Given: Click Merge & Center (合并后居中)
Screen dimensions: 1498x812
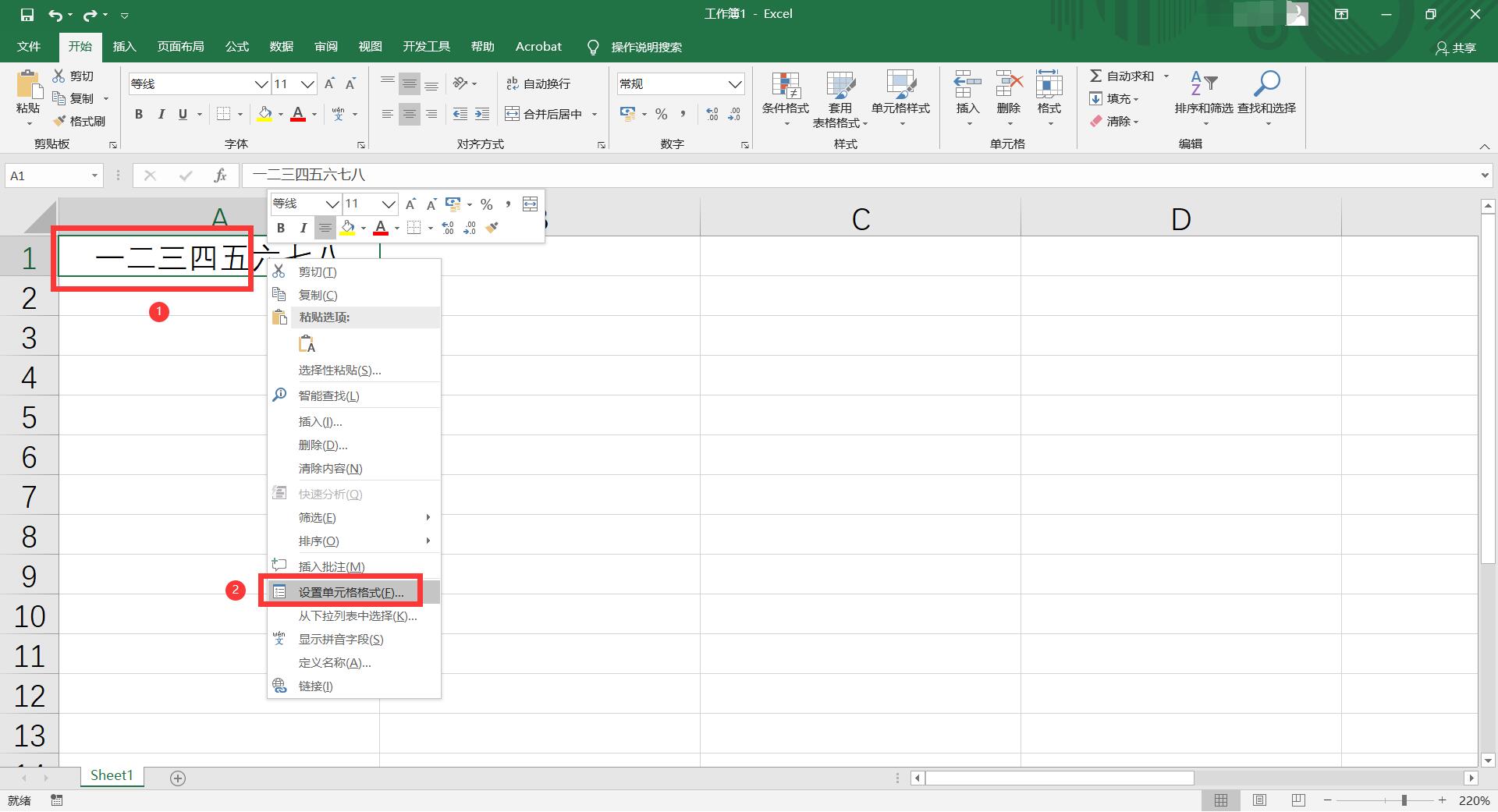Looking at the screenshot, I should click(x=544, y=114).
